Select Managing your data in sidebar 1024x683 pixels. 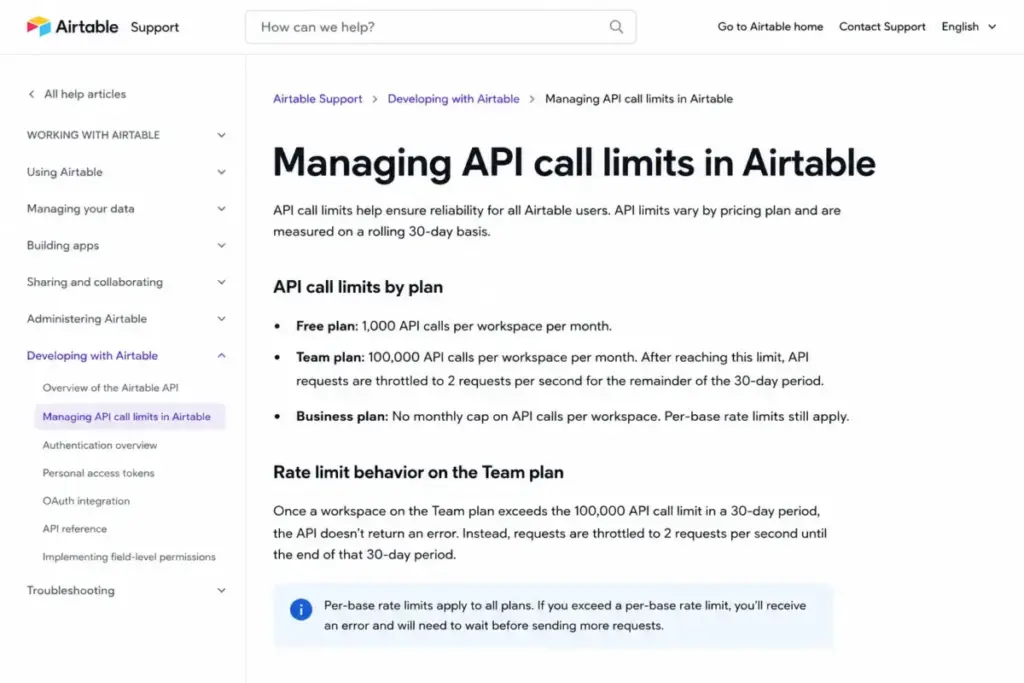click(80, 208)
